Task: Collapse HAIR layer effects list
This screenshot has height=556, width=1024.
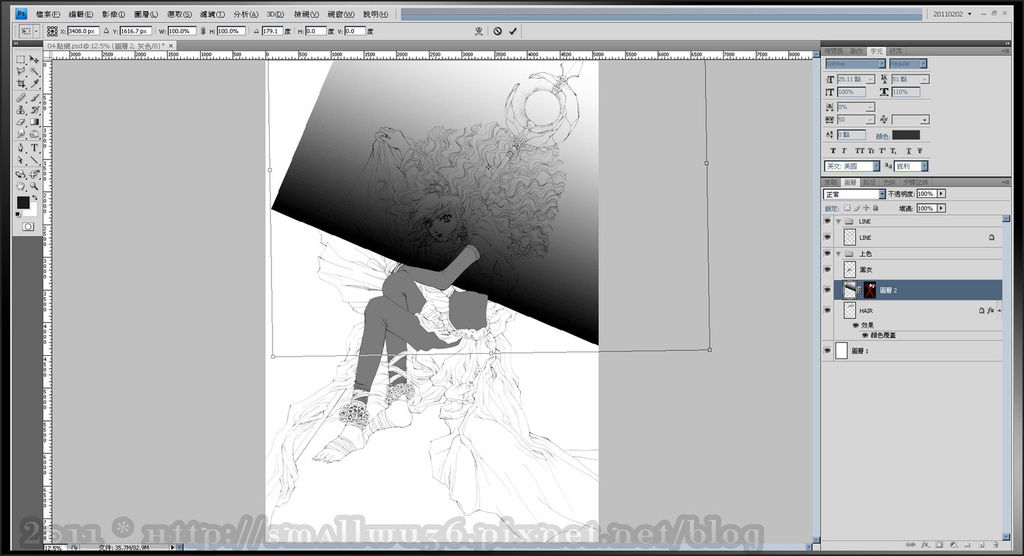Action: click(999, 311)
